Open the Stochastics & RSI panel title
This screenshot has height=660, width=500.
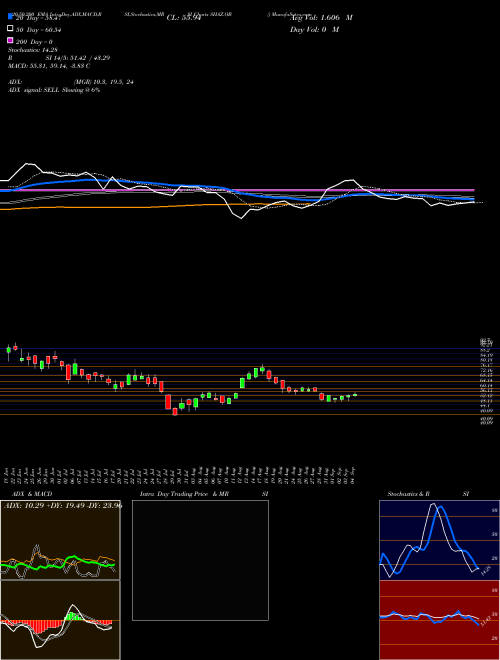click(x=428, y=494)
